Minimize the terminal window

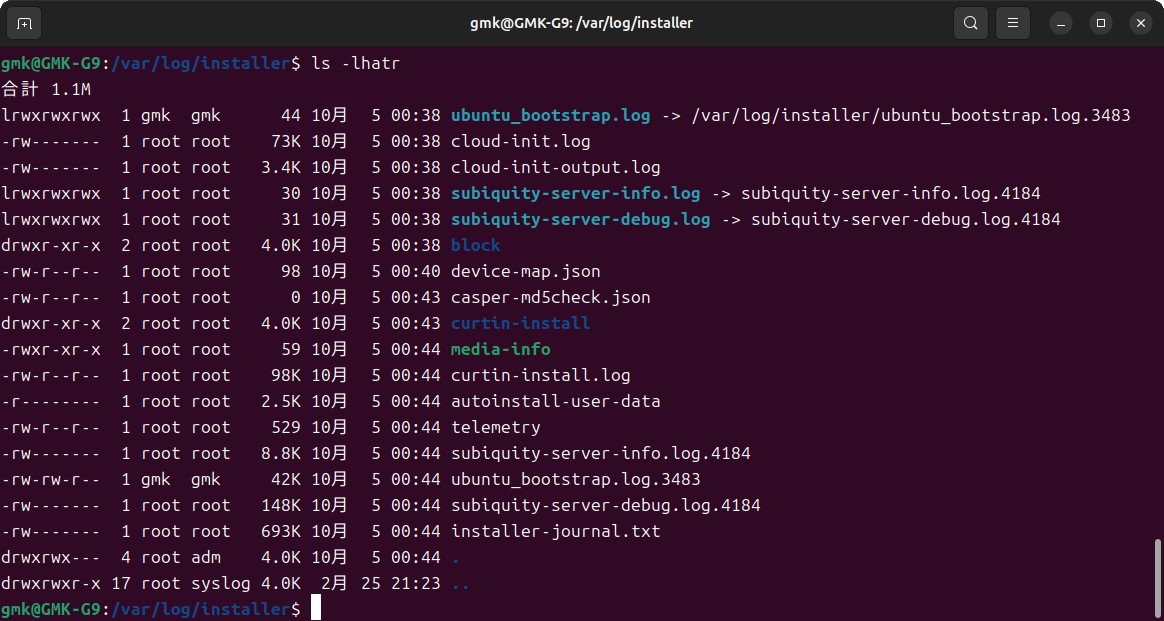click(1061, 23)
